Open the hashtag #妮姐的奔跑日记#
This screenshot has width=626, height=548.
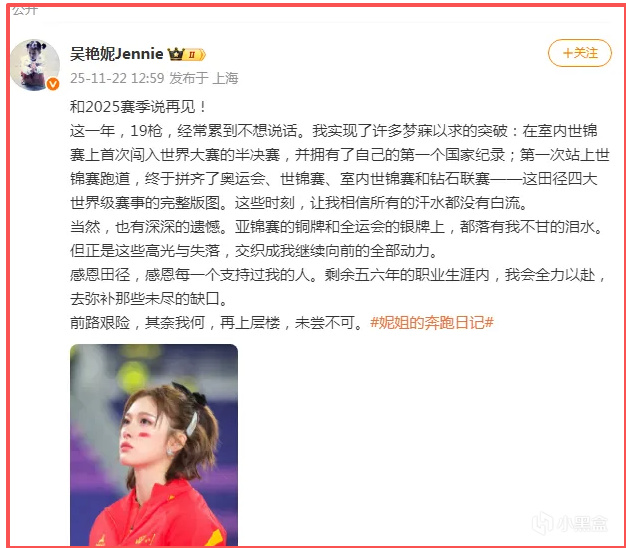pos(432,322)
